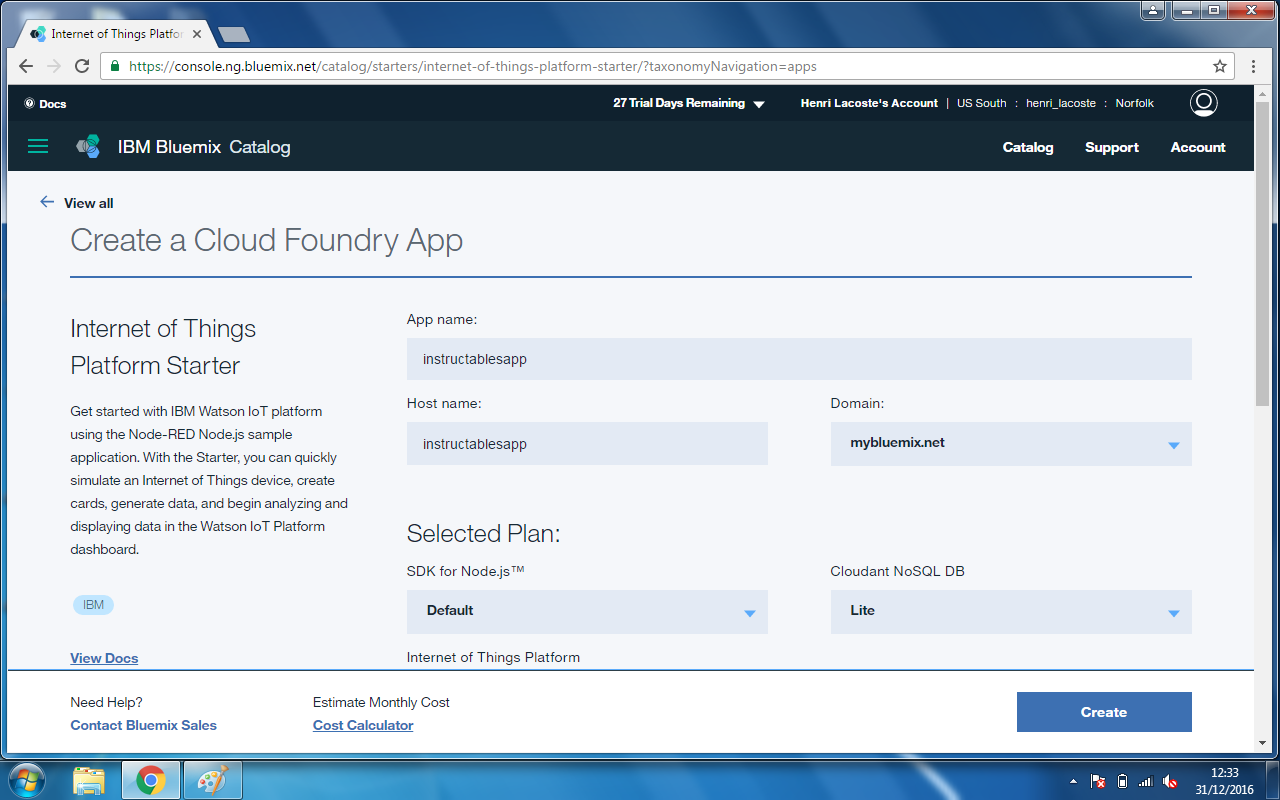1280x800 pixels.
Task: Open the hamburger navigation menu
Action: tap(38, 147)
